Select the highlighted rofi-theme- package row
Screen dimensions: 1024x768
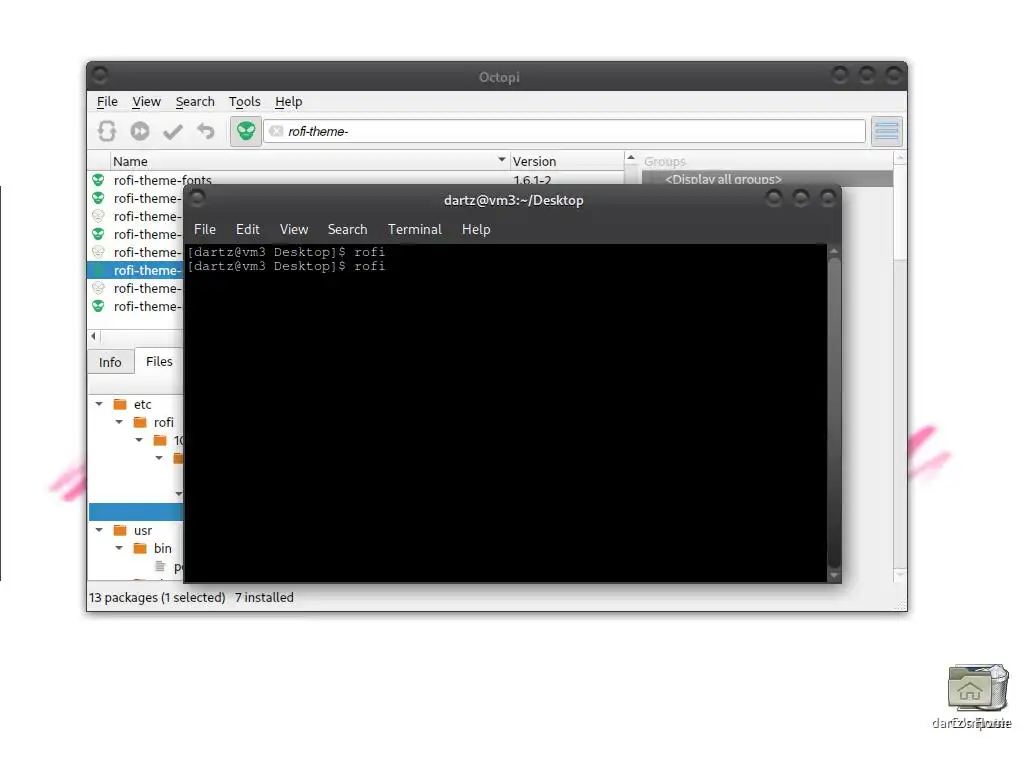click(136, 270)
